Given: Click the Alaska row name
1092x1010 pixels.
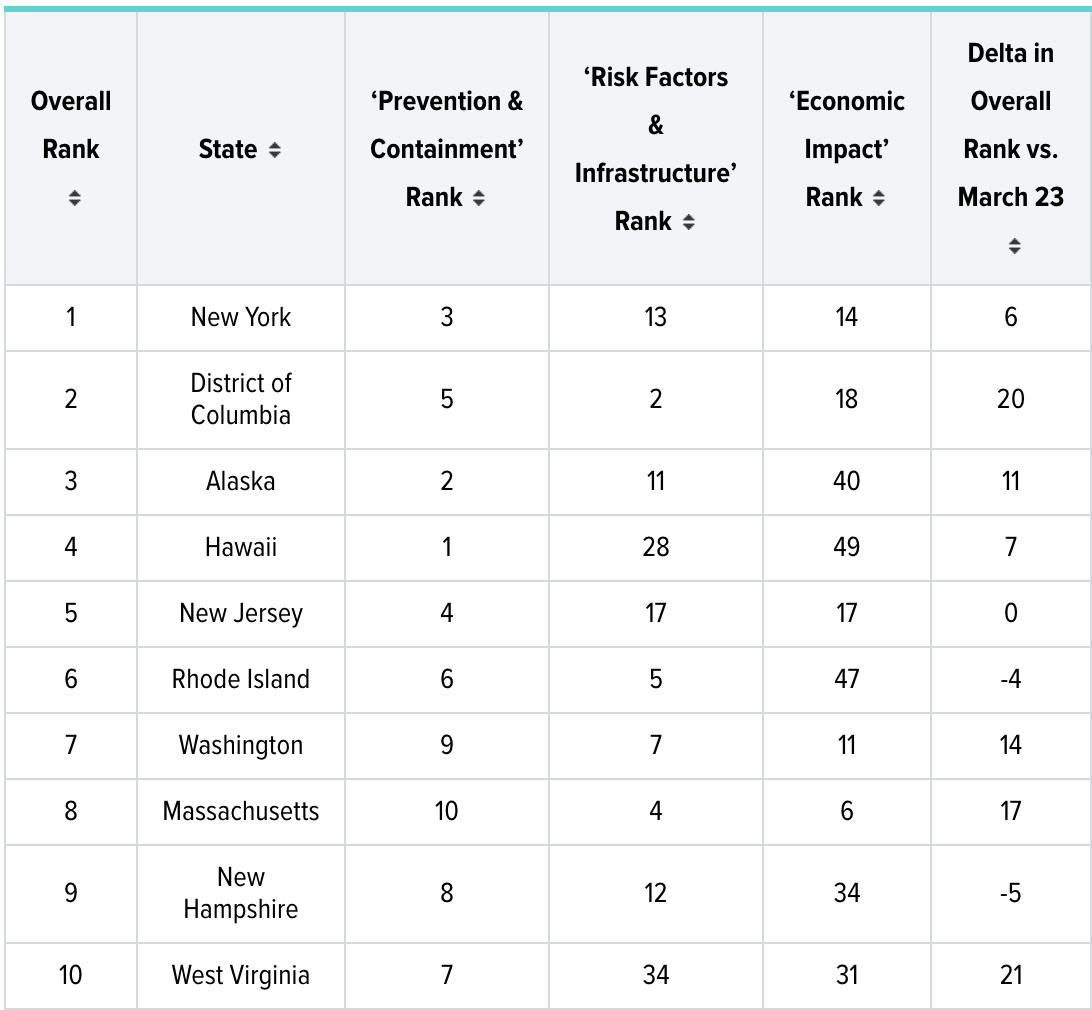Looking at the screenshot, I should pyautogui.click(x=241, y=481).
